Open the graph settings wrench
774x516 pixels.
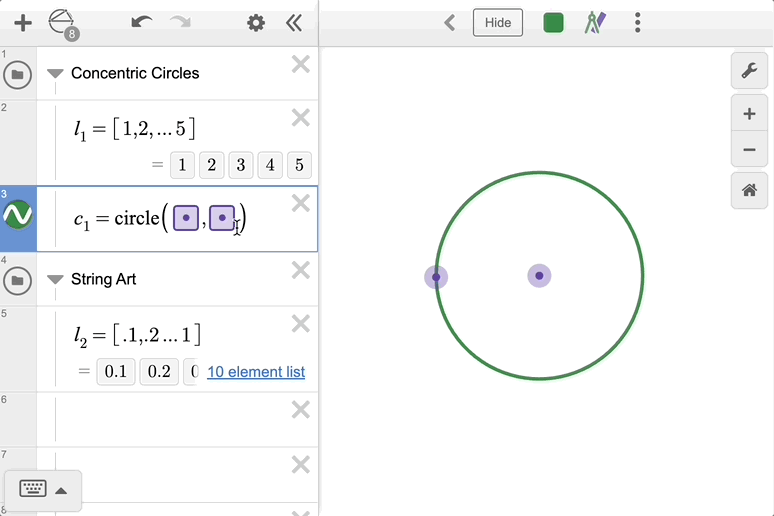tap(749, 70)
